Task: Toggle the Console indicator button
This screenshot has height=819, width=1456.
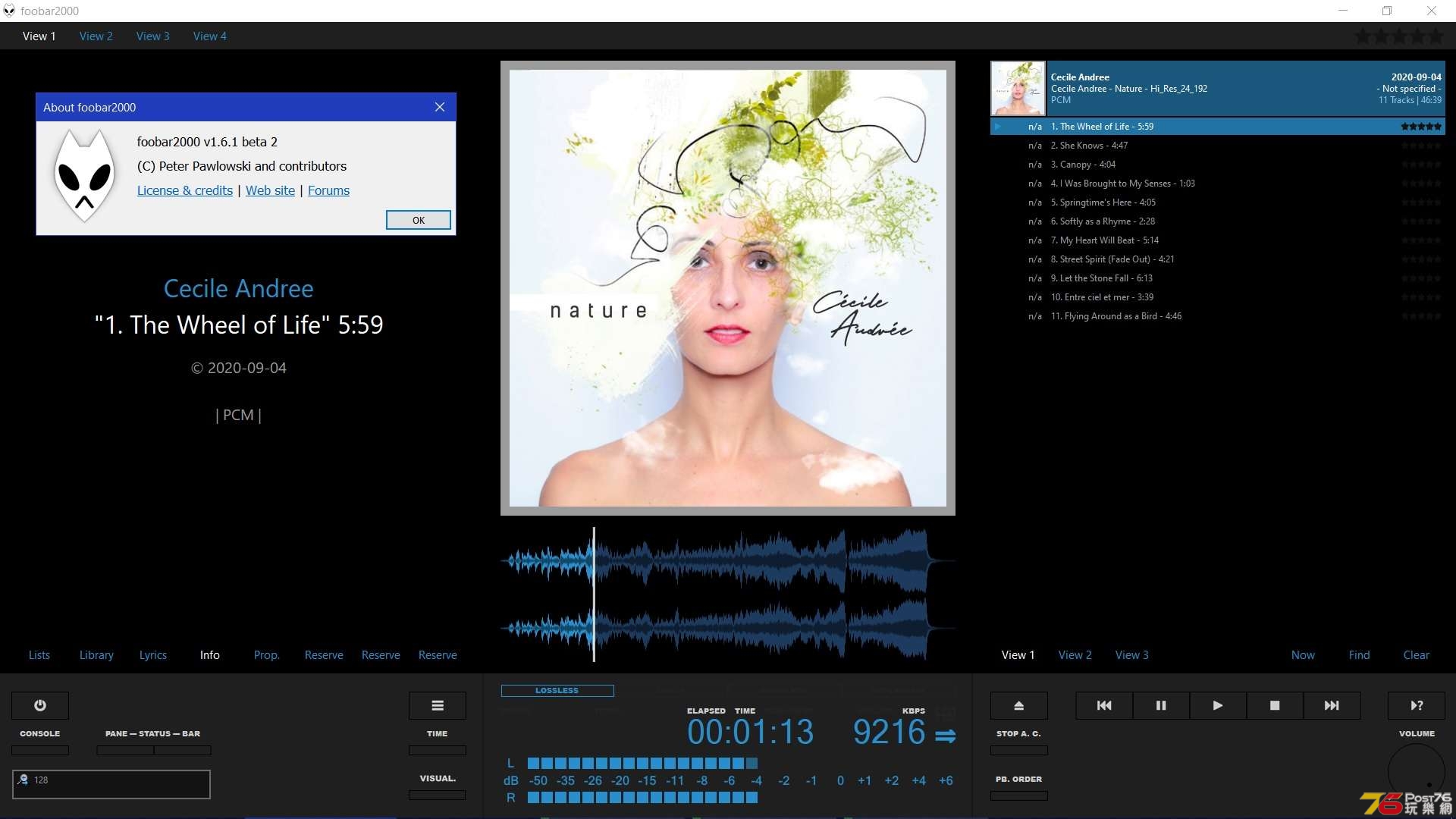Action: 40,750
